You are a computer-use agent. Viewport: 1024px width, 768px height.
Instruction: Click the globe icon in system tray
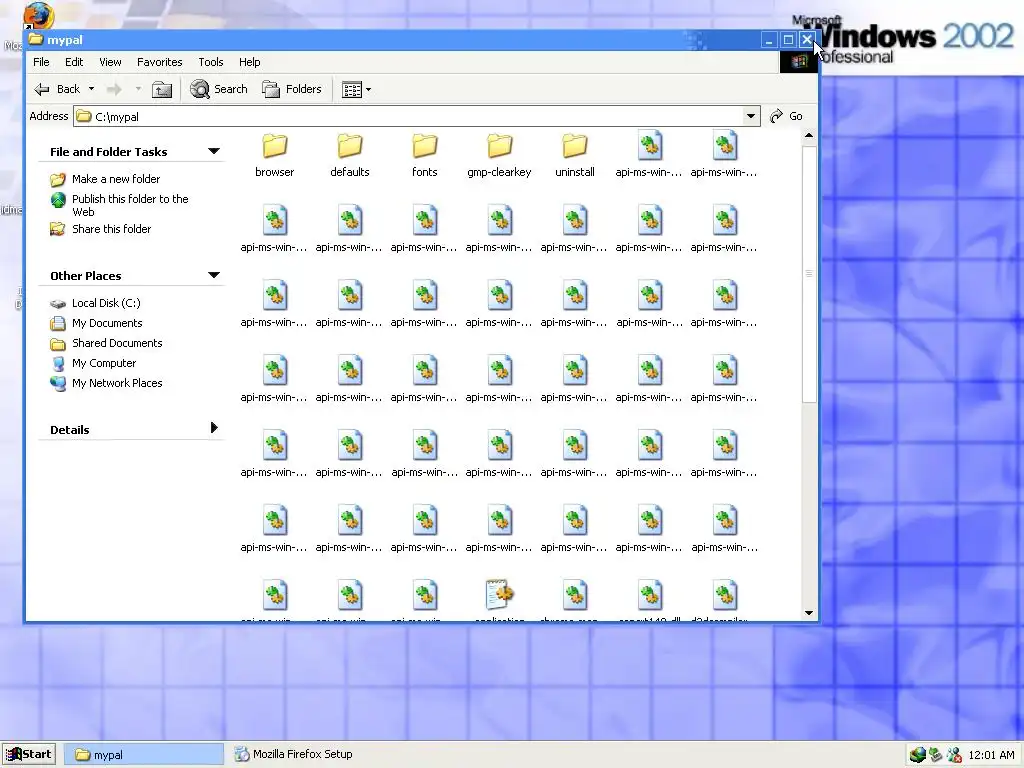point(918,755)
